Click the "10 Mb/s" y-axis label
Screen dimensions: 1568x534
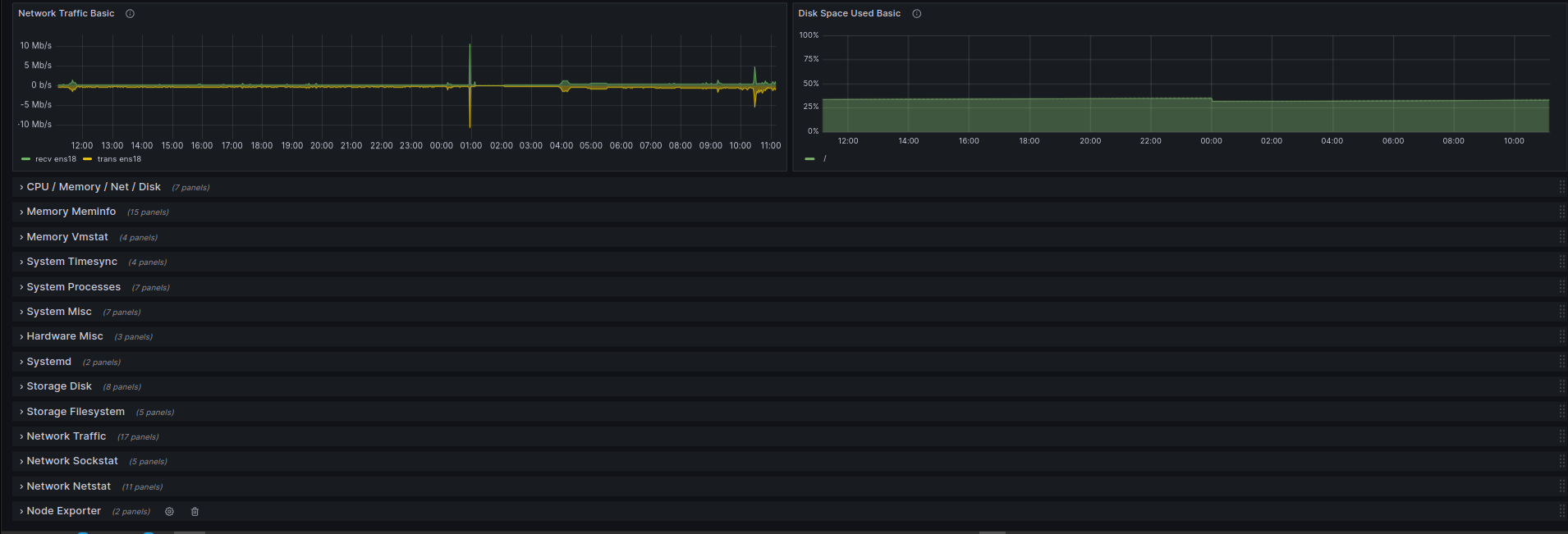pos(35,46)
